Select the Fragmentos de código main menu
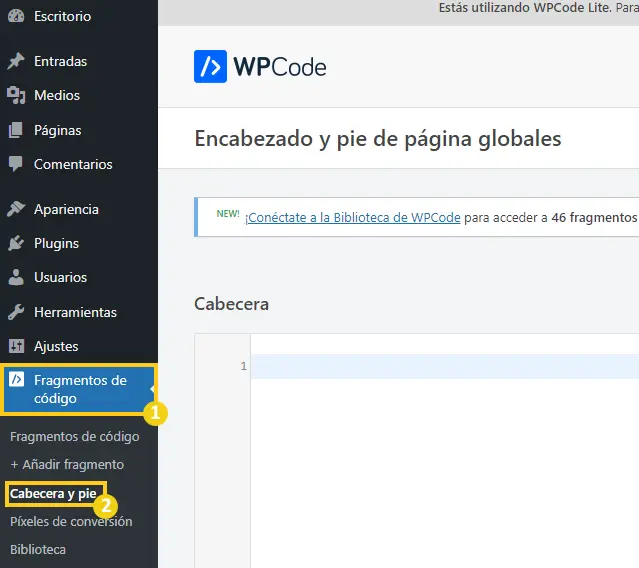639x568 pixels. coord(79,389)
